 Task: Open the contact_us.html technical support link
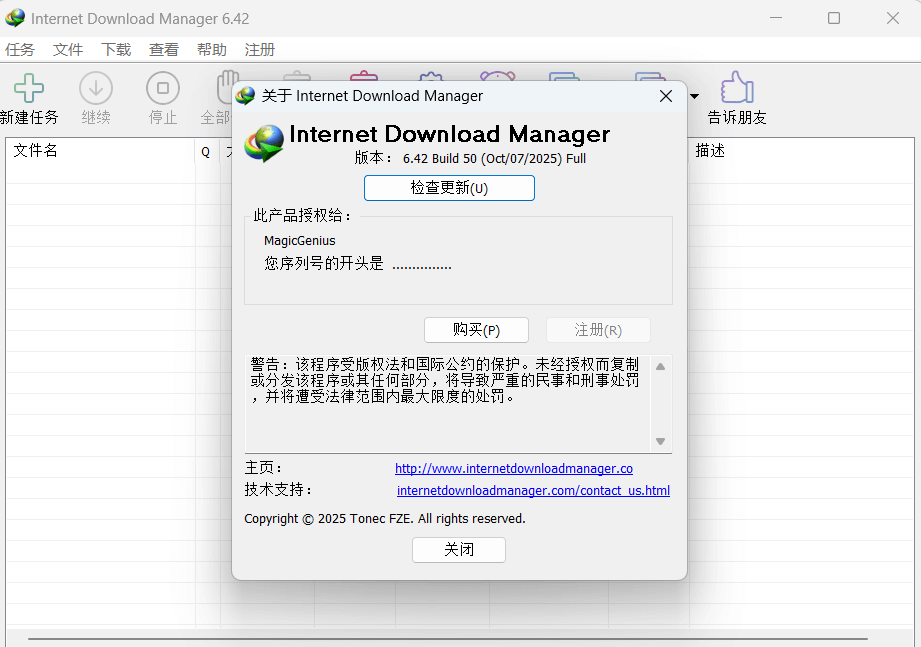tap(533, 490)
